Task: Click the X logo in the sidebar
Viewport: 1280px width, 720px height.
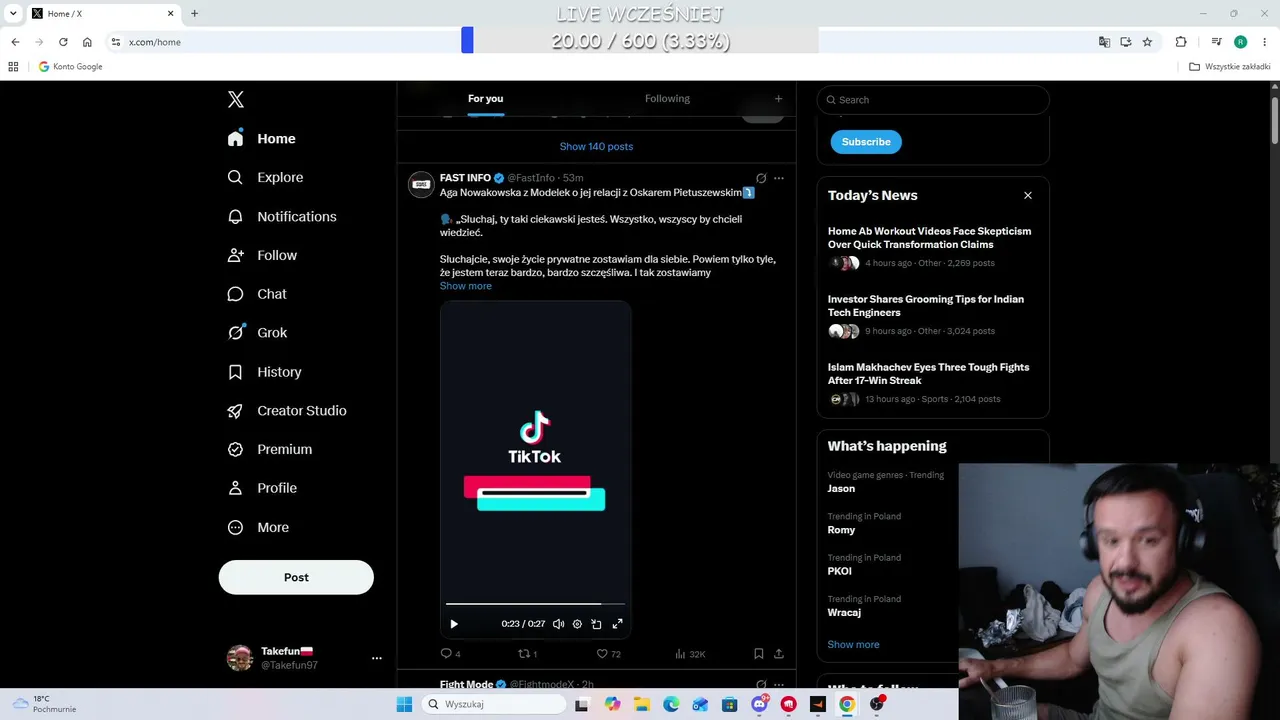Action: point(236,99)
